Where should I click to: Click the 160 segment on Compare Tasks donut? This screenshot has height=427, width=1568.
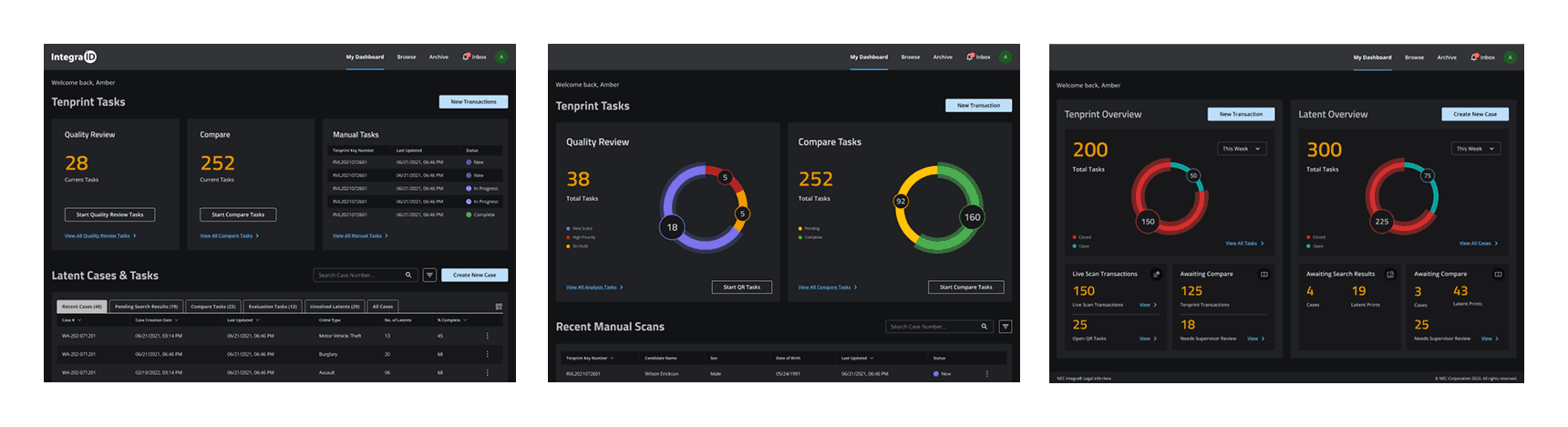[973, 217]
